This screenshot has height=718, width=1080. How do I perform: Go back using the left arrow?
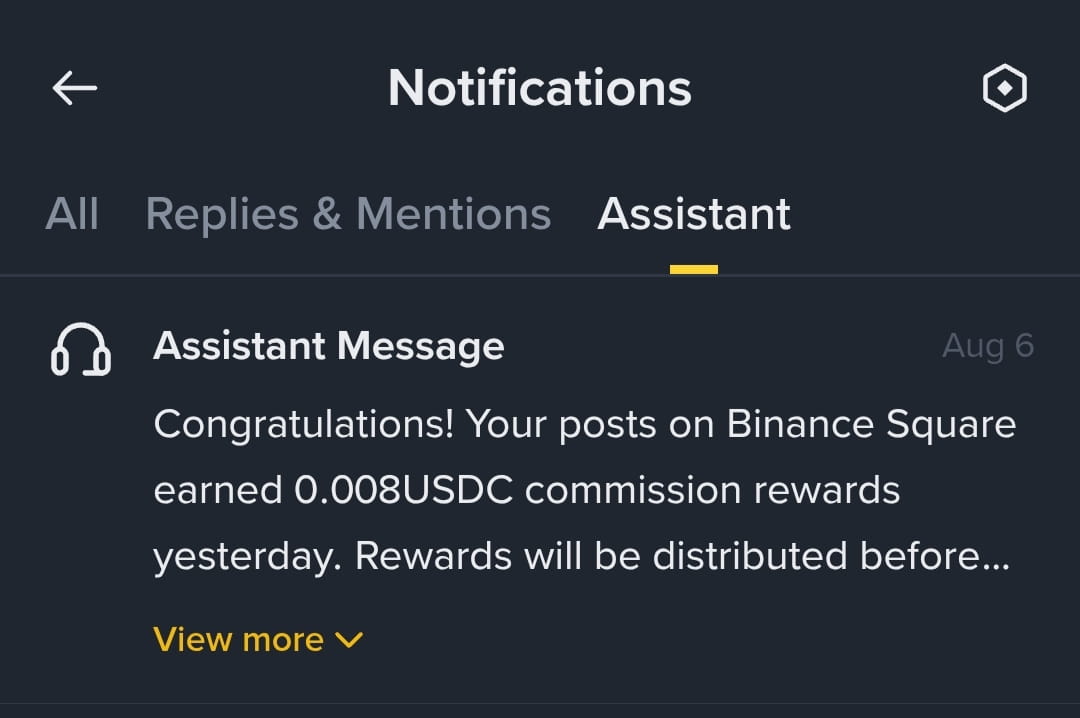tap(74, 88)
